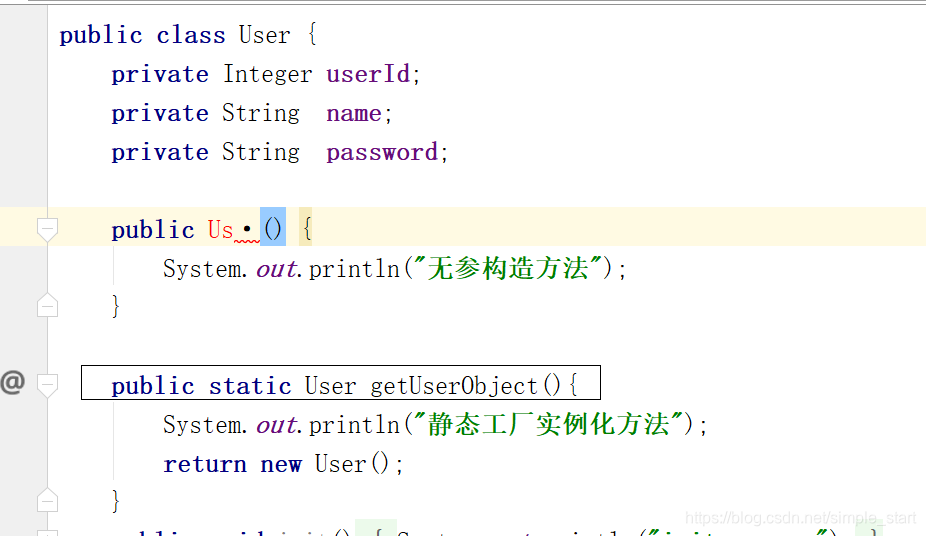
Task: Click the @ gutter icon beside getUserObject
Action: (x=12, y=383)
